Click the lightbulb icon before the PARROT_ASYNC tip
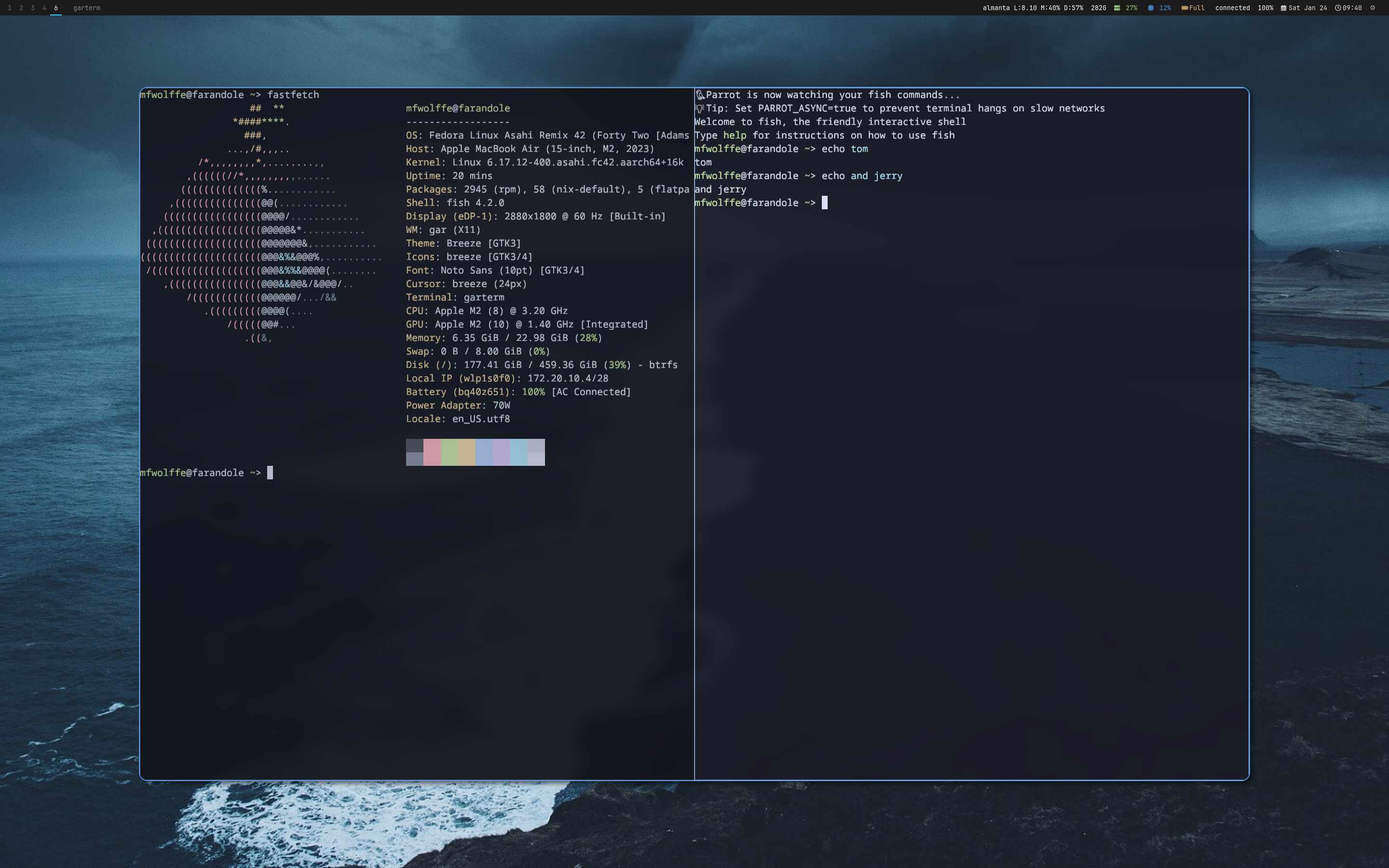The image size is (1389, 868). 699,108
